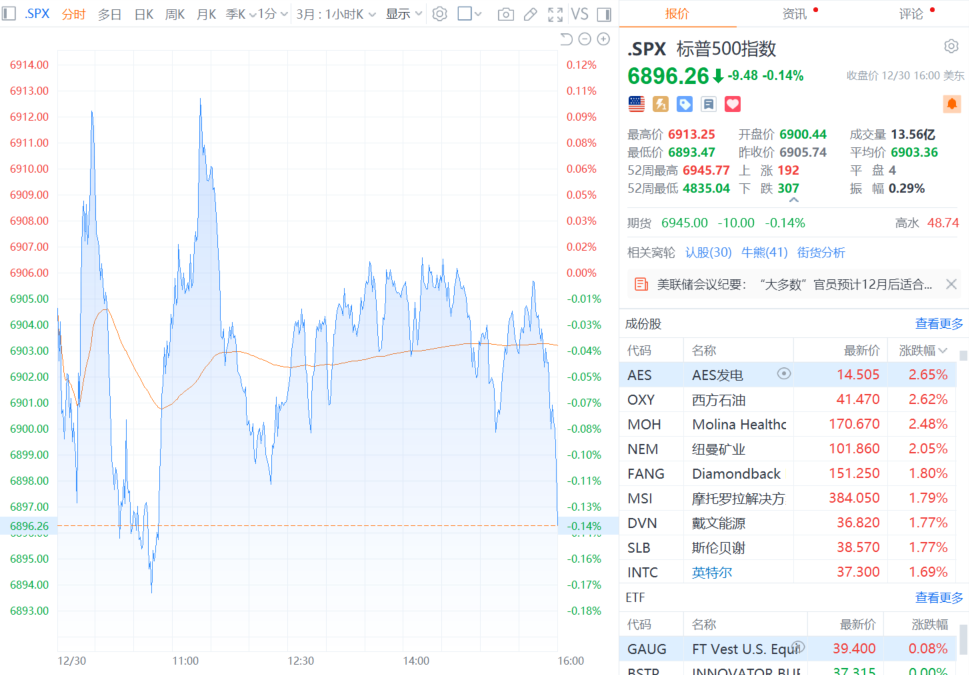
Task: Click 查看更多 beside 成份股
Action: pyautogui.click(x=939, y=324)
